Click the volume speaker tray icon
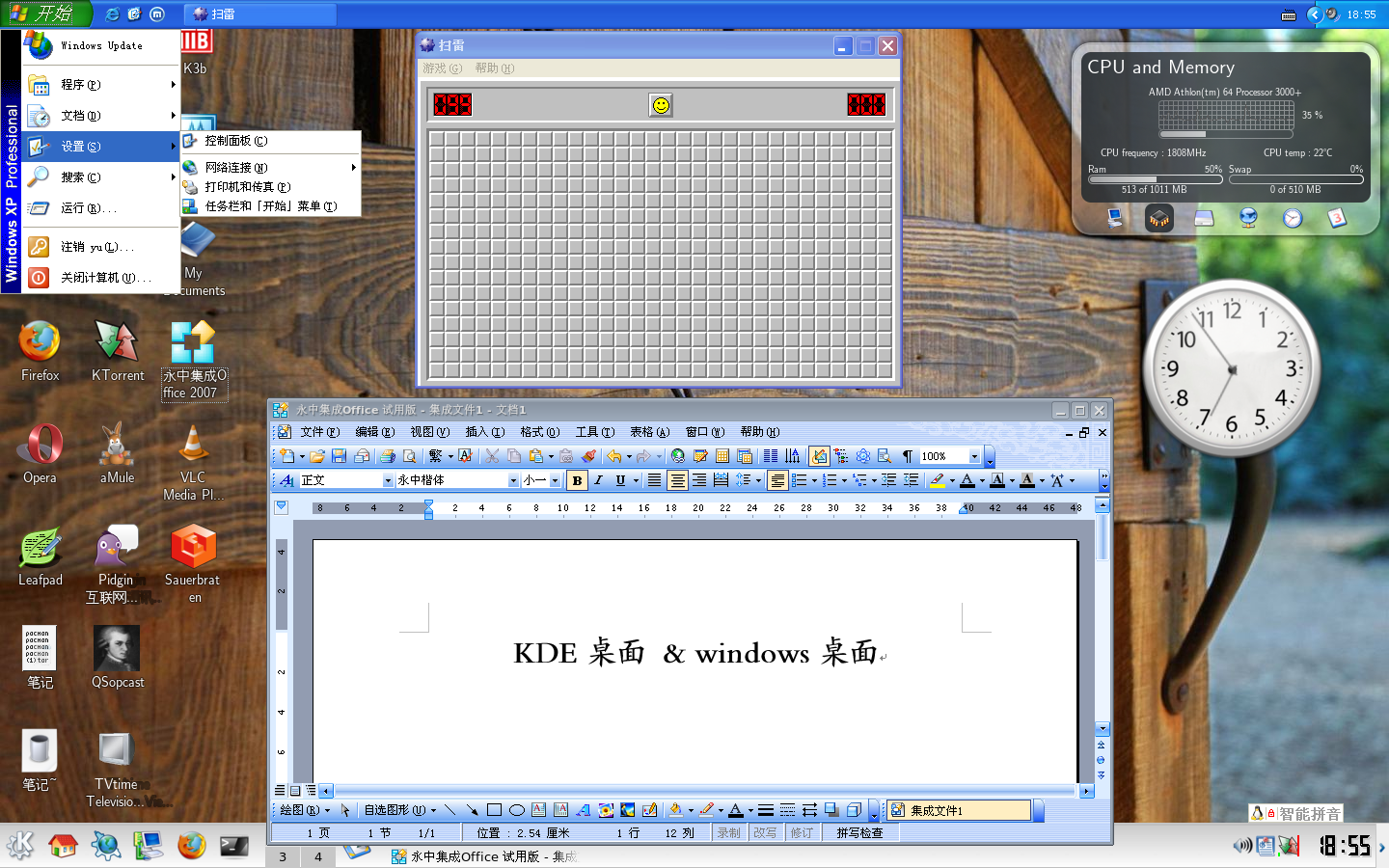This screenshot has width=1389, height=868. coord(1242,846)
